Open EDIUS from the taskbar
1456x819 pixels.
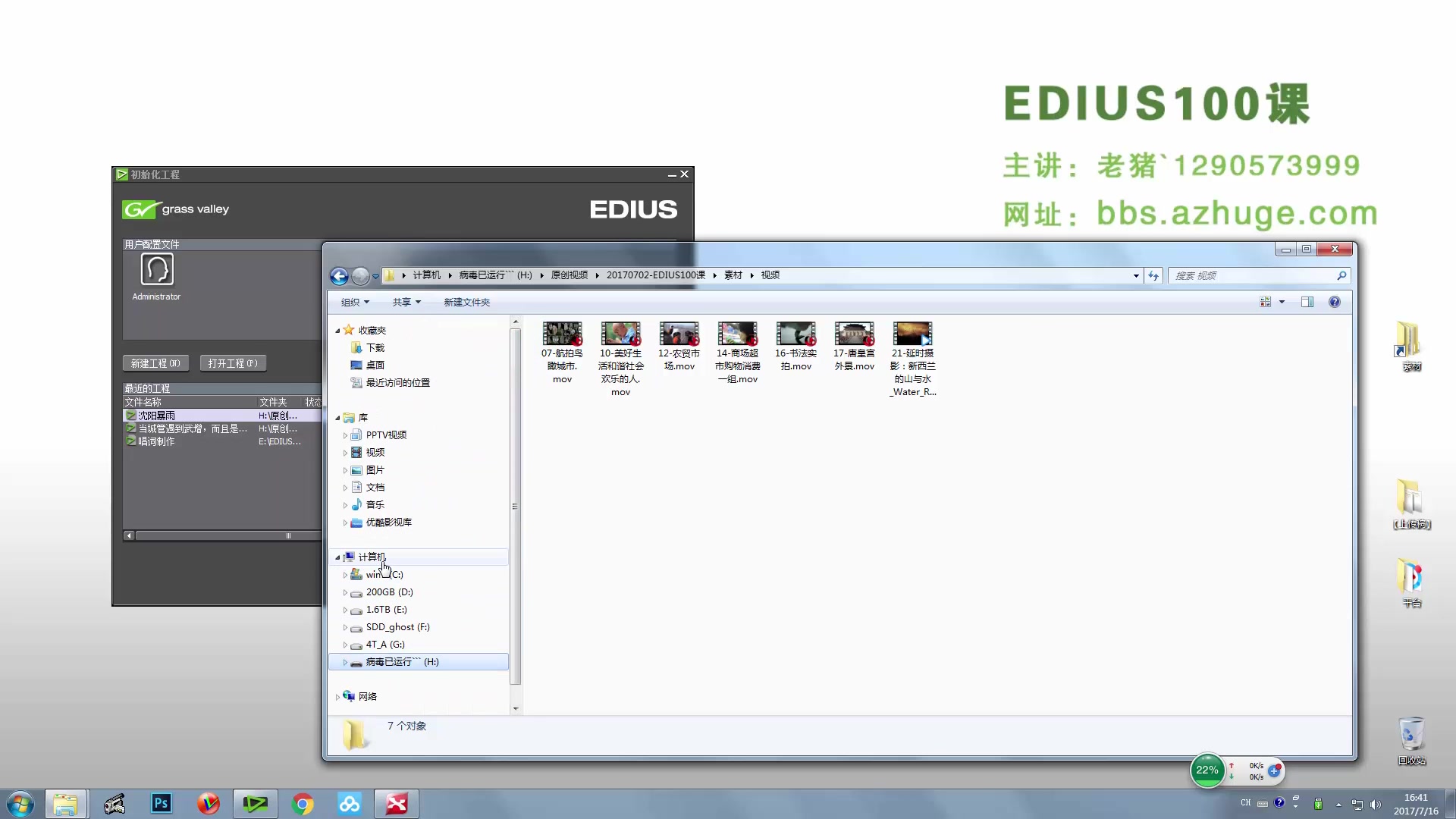pyautogui.click(x=255, y=804)
